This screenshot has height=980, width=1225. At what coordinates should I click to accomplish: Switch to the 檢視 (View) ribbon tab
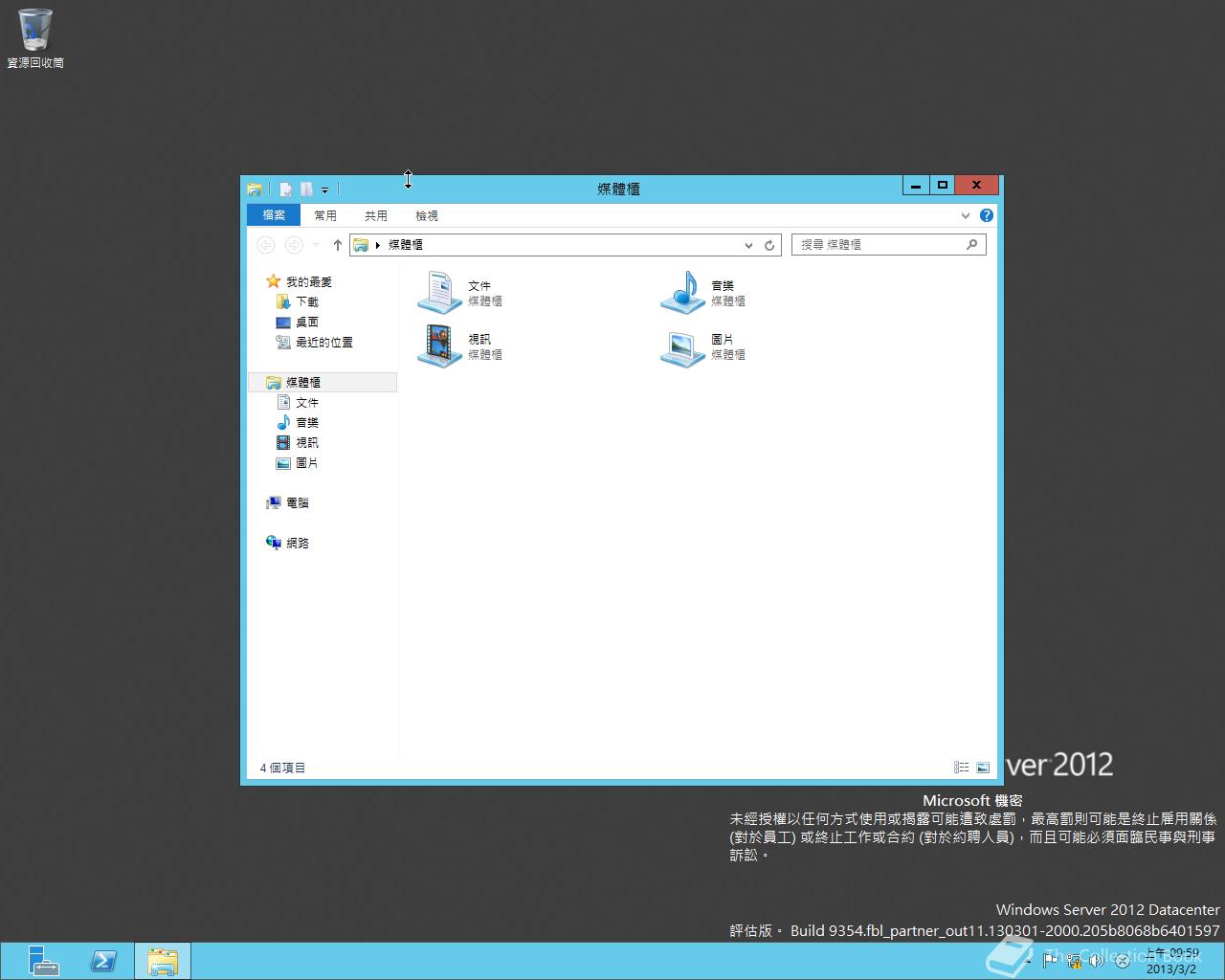pyautogui.click(x=427, y=215)
